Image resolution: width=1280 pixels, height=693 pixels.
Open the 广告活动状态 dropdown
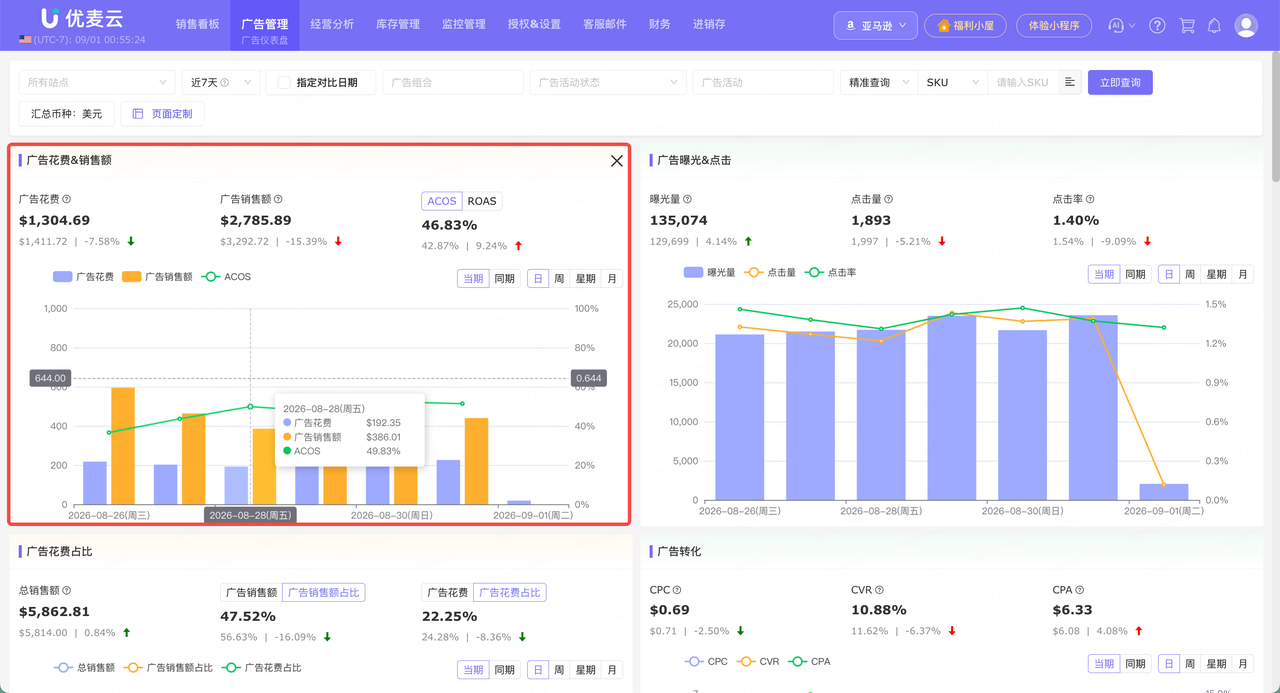pos(608,82)
